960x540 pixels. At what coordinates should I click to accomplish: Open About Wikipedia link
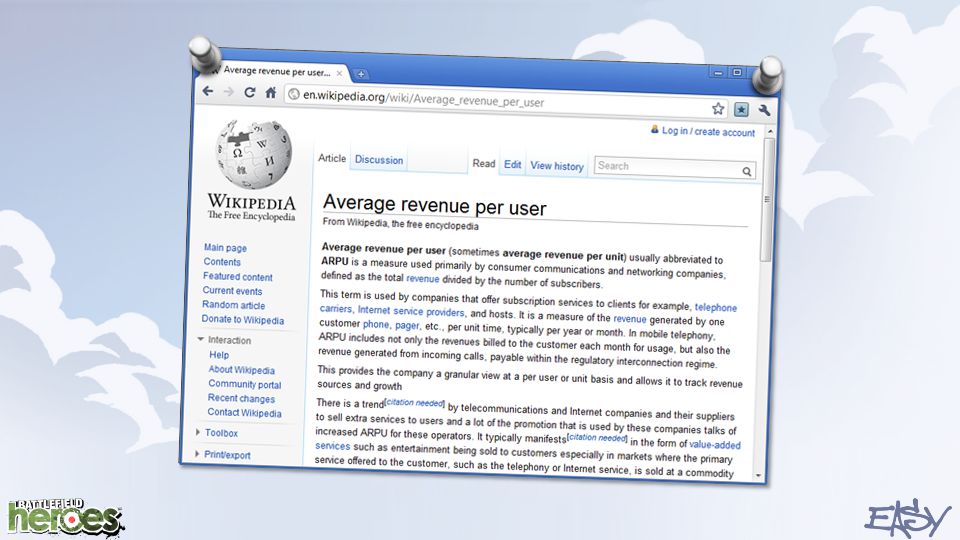(x=242, y=370)
